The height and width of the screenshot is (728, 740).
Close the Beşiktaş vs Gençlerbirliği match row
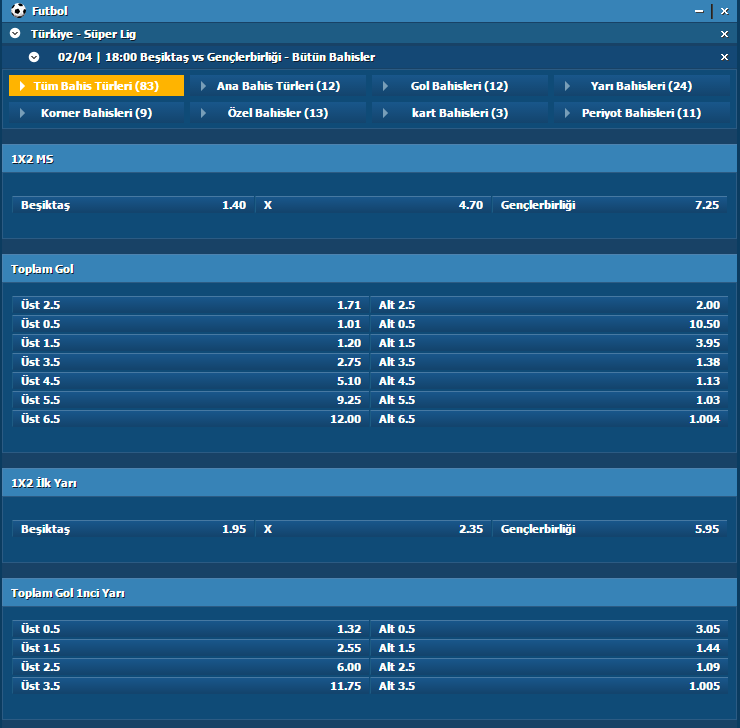(x=724, y=57)
